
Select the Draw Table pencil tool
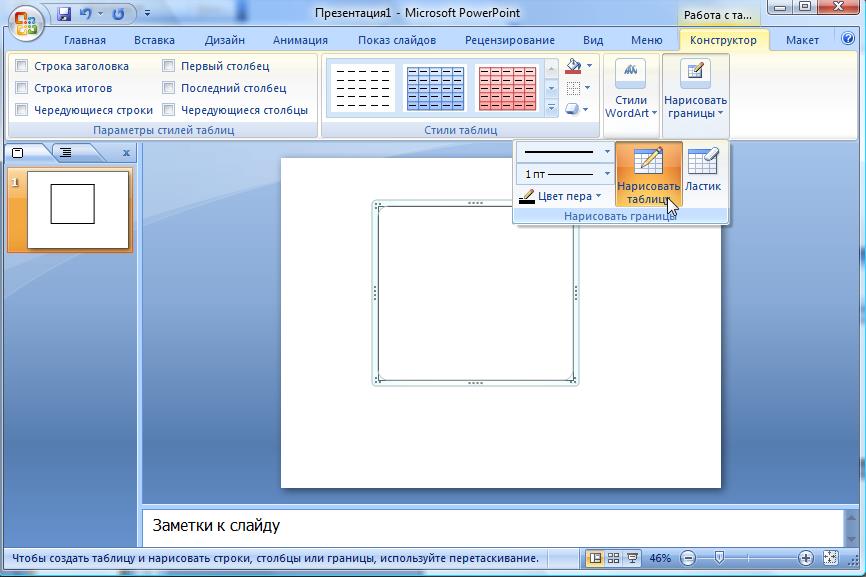pos(648,174)
